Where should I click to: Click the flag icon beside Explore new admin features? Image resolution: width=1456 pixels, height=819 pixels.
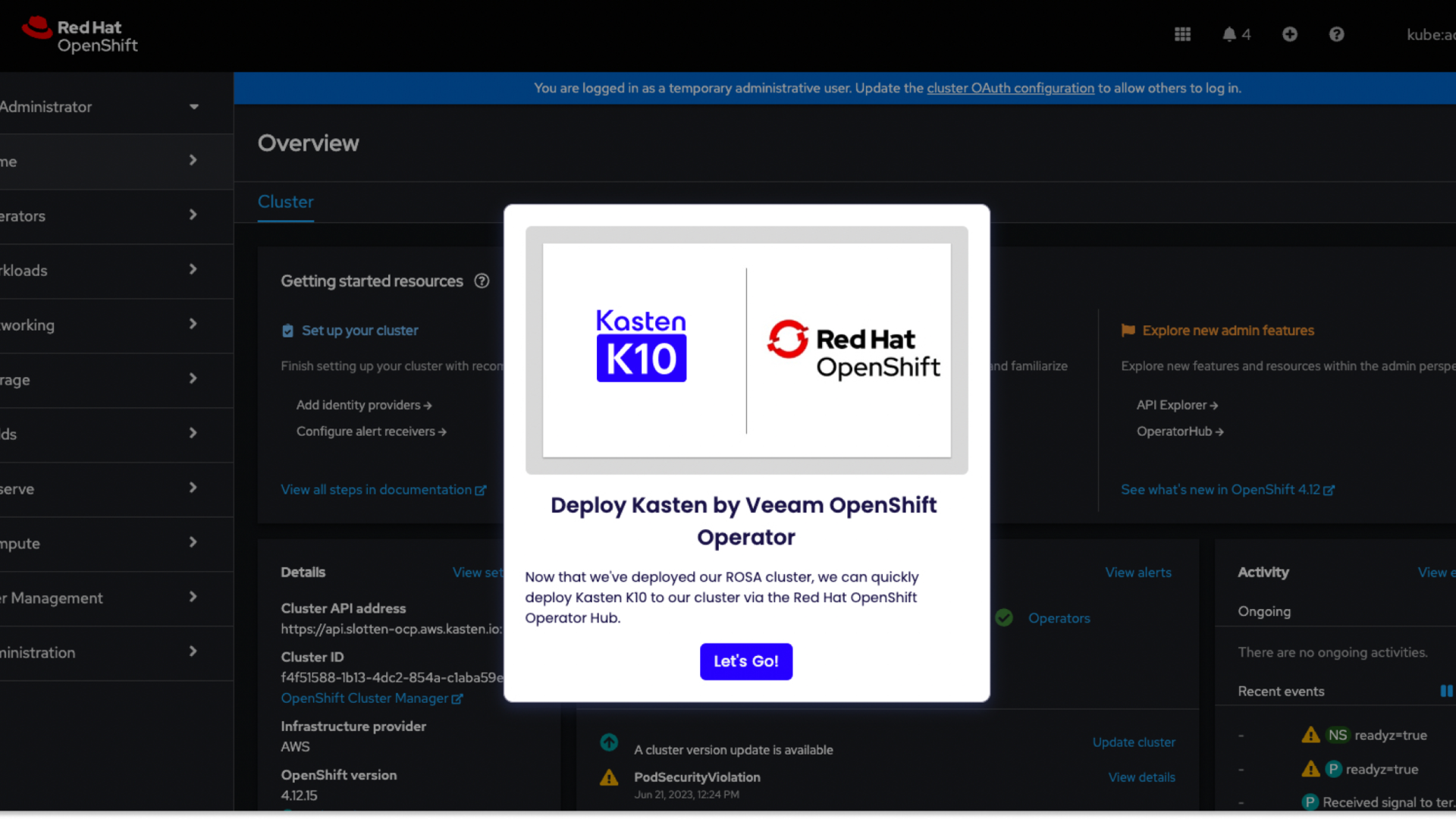point(1128,331)
